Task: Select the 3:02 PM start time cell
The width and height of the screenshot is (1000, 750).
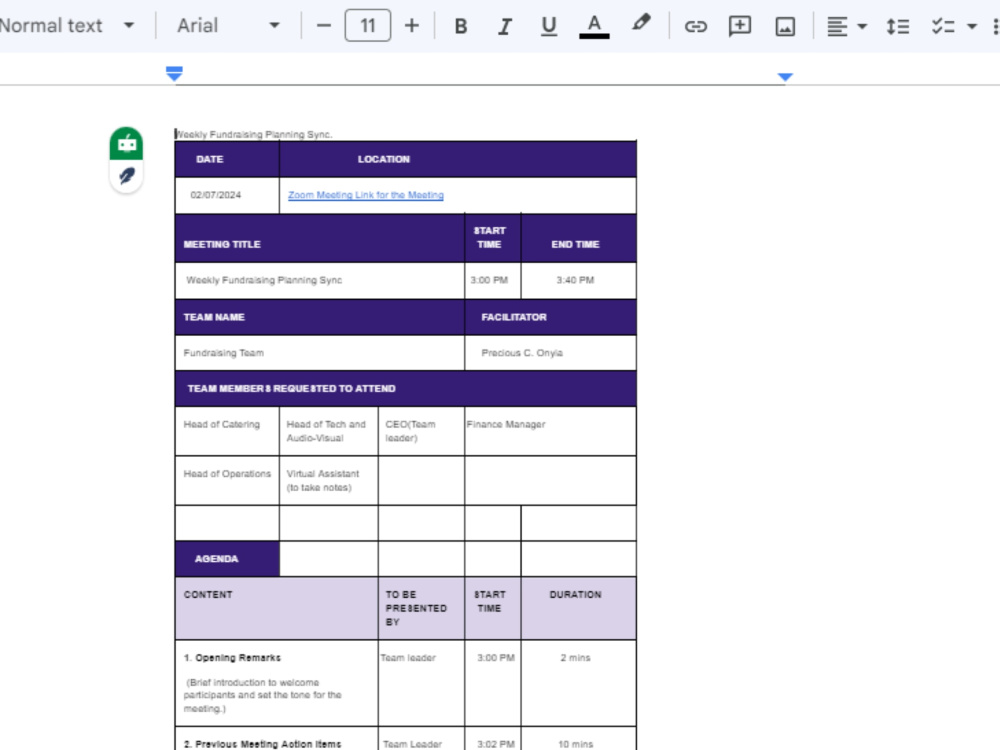Action: point(493,740)
